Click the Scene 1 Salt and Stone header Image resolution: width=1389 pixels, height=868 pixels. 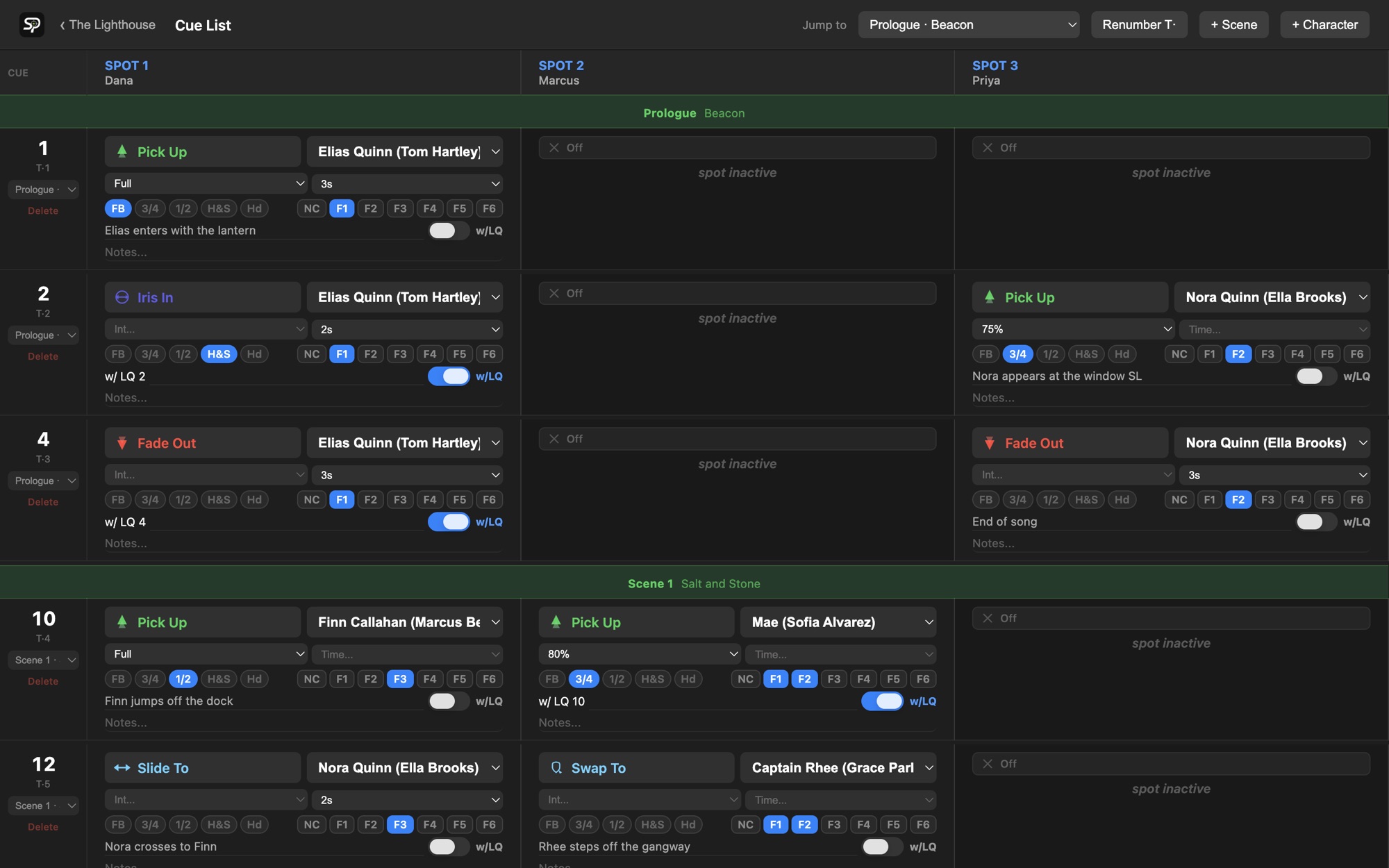tap(694, 583)
